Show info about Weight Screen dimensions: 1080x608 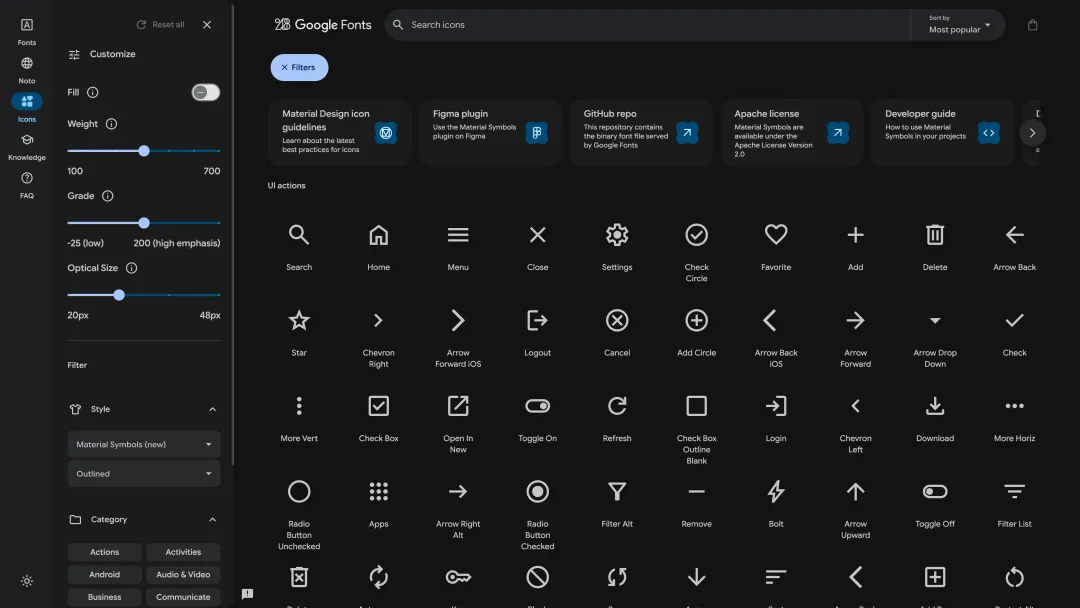tap(111, 124)
